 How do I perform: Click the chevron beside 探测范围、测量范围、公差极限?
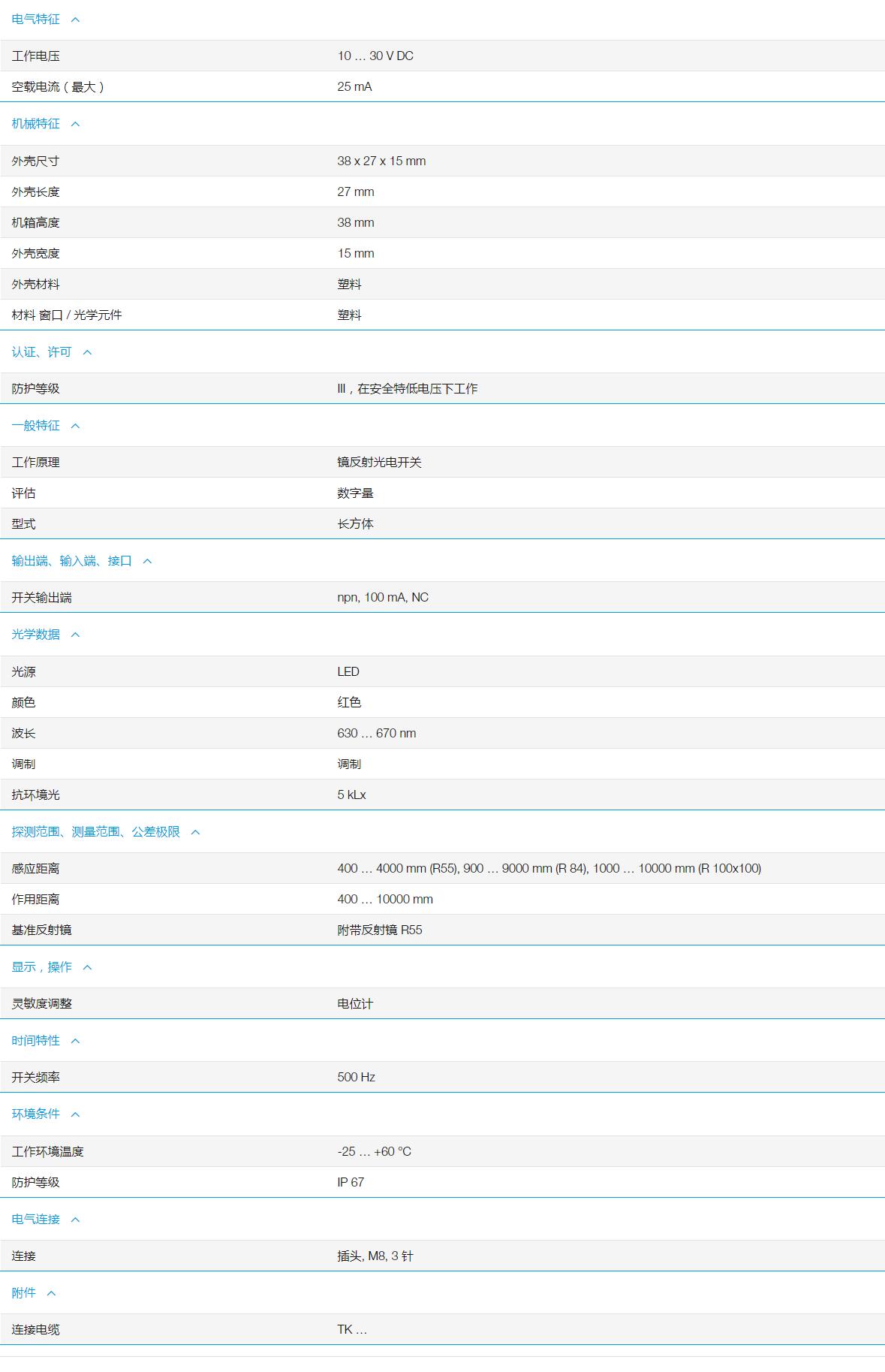coord(195,832)
